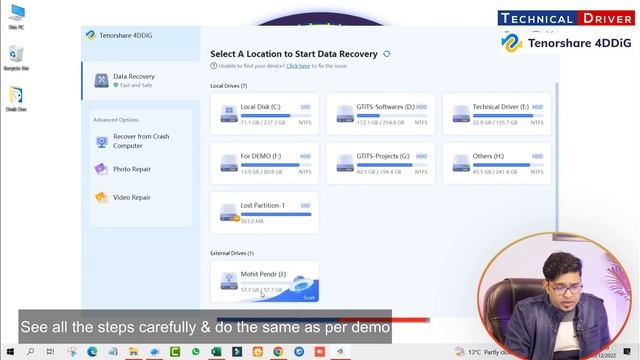Click the Lost Partition-1 usage bar
This screenshot has width=640, height=360.
tap(276, 214)
